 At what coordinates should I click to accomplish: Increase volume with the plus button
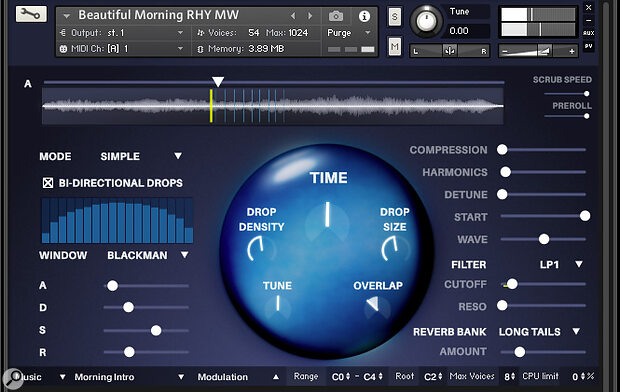click(x=572, y=51)
